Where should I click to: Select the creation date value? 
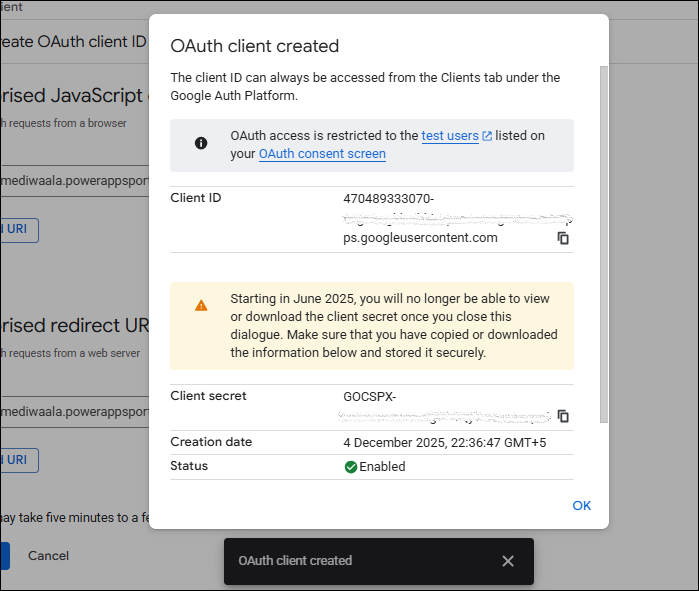444,443
